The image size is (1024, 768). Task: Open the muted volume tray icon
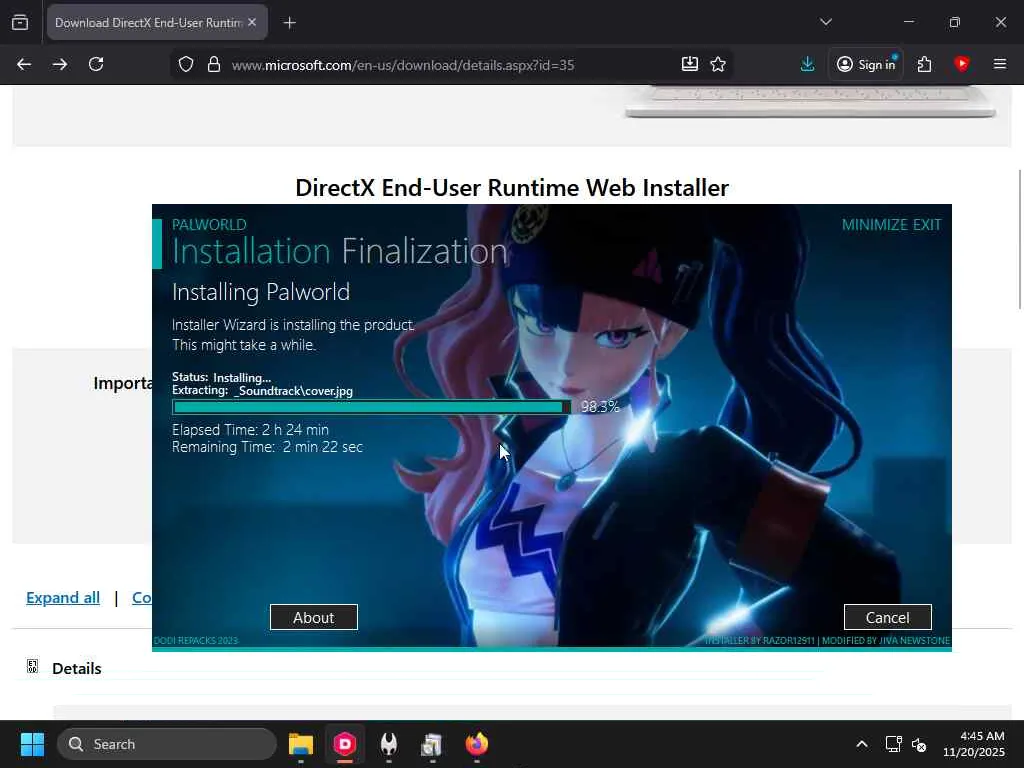(919, 744)
